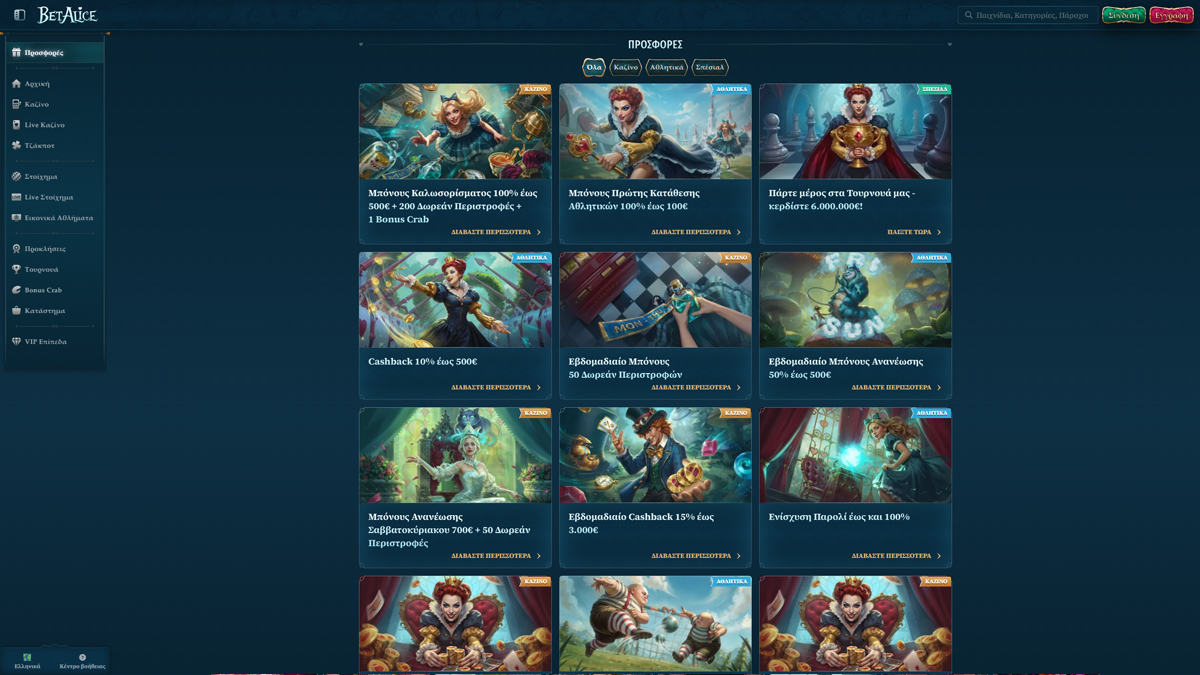The image size is (1200, 675).
Task: Click the game search input field
Action: click(1030, 15)
